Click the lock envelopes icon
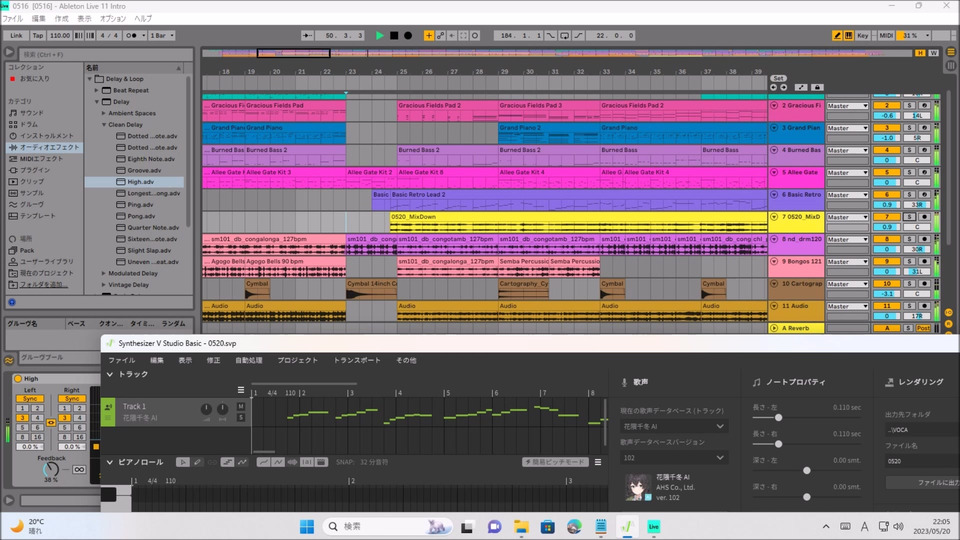Viewport: 960px width, 540px height. [817, 87]
